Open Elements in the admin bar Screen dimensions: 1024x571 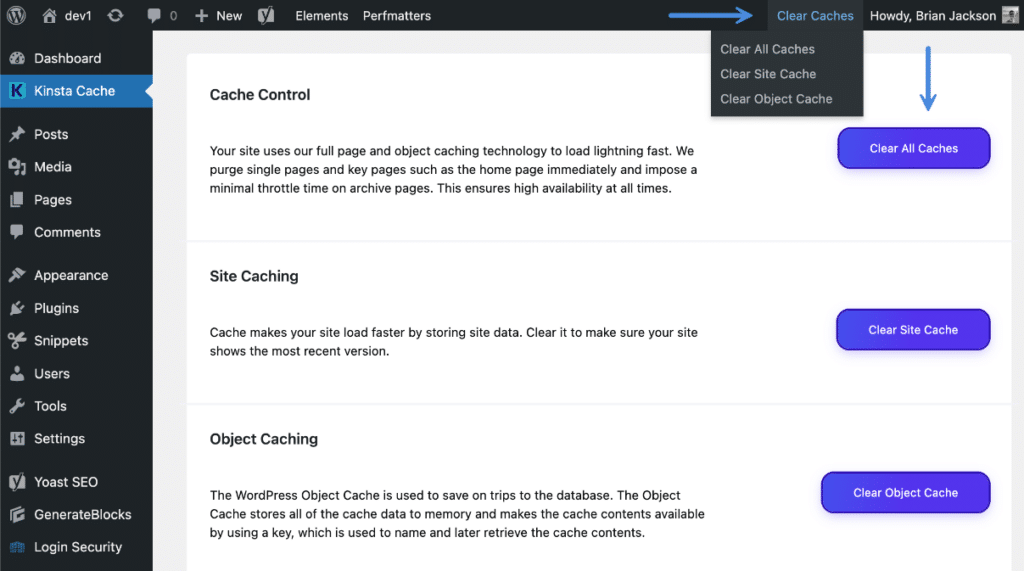tap(321, 16)
